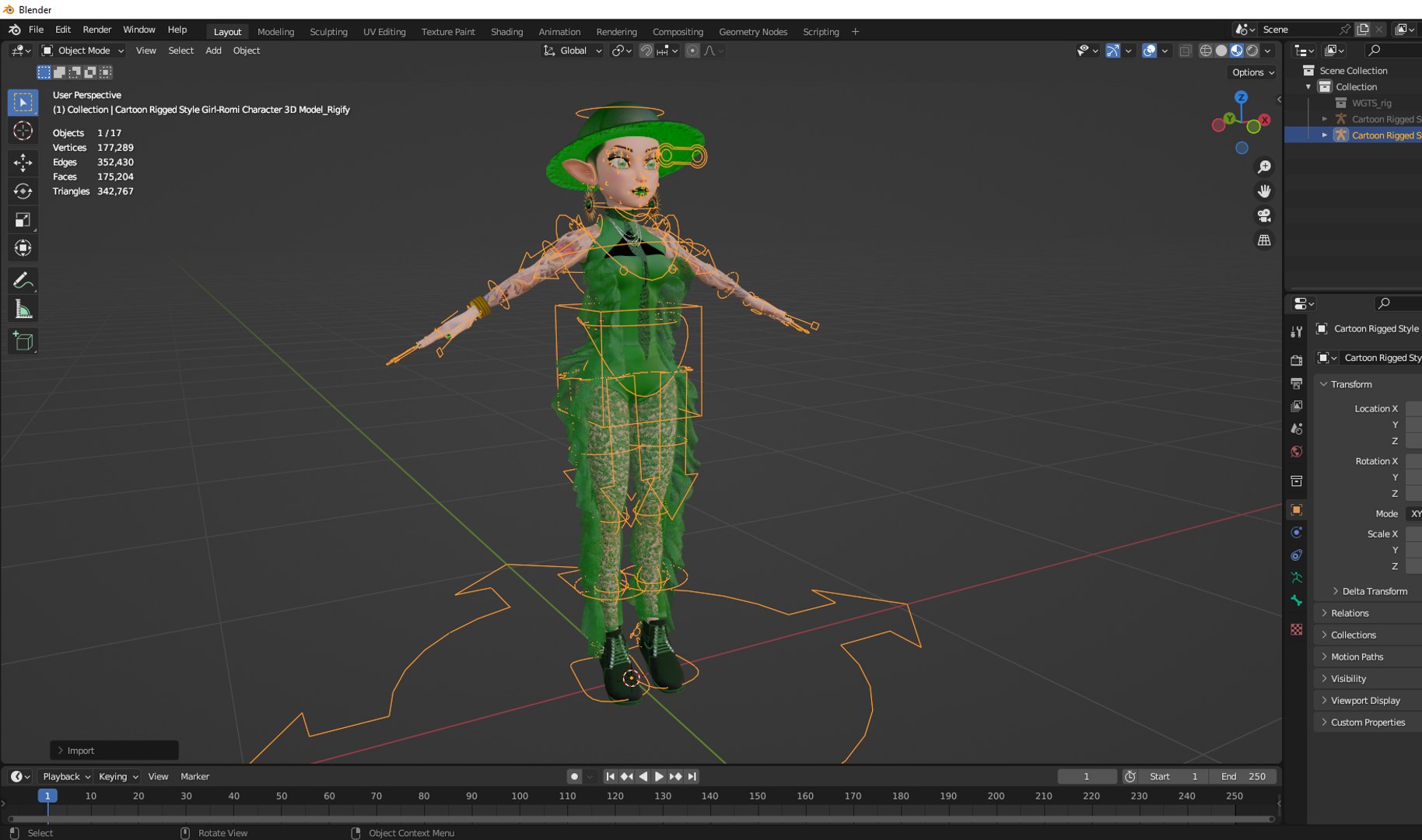The image size is (1422, 840).
Task: Open the File menu
Action: click(x=36, y=30)
